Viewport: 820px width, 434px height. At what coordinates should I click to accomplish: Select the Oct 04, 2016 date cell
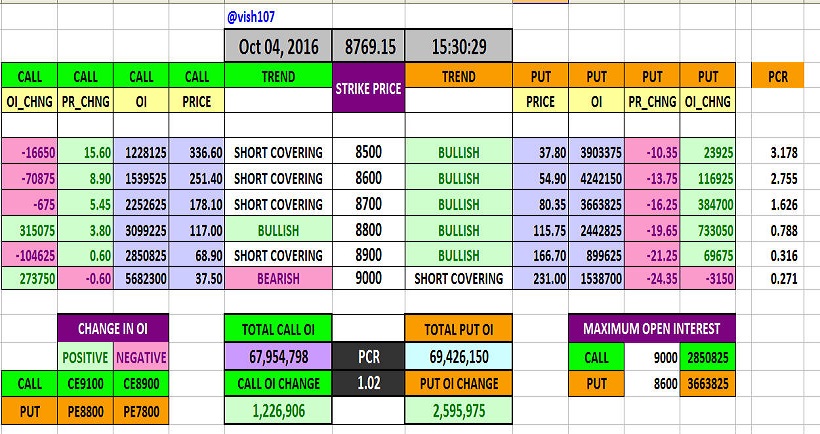coord(278,46)
